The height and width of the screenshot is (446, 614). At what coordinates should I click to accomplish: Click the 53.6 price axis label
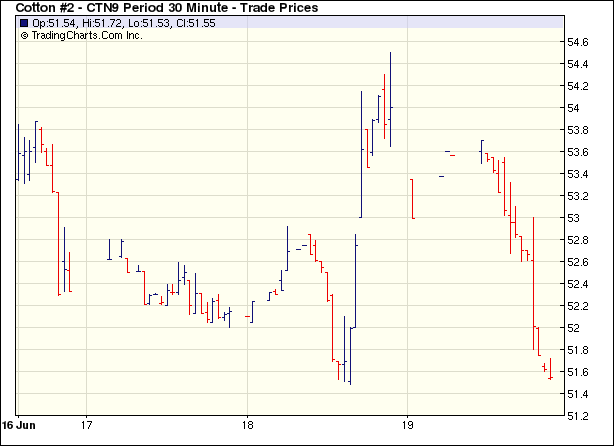(578, 153)
